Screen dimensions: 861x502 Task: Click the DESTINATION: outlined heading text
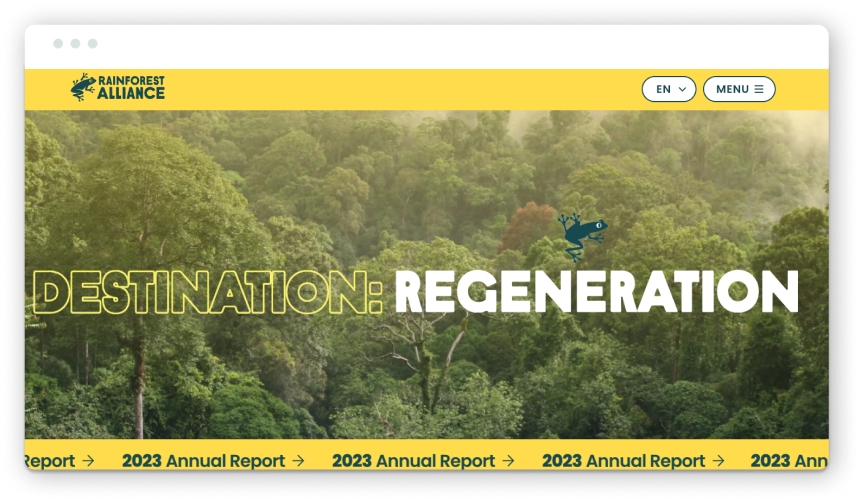pyautogui.click(x=208, y=292)
